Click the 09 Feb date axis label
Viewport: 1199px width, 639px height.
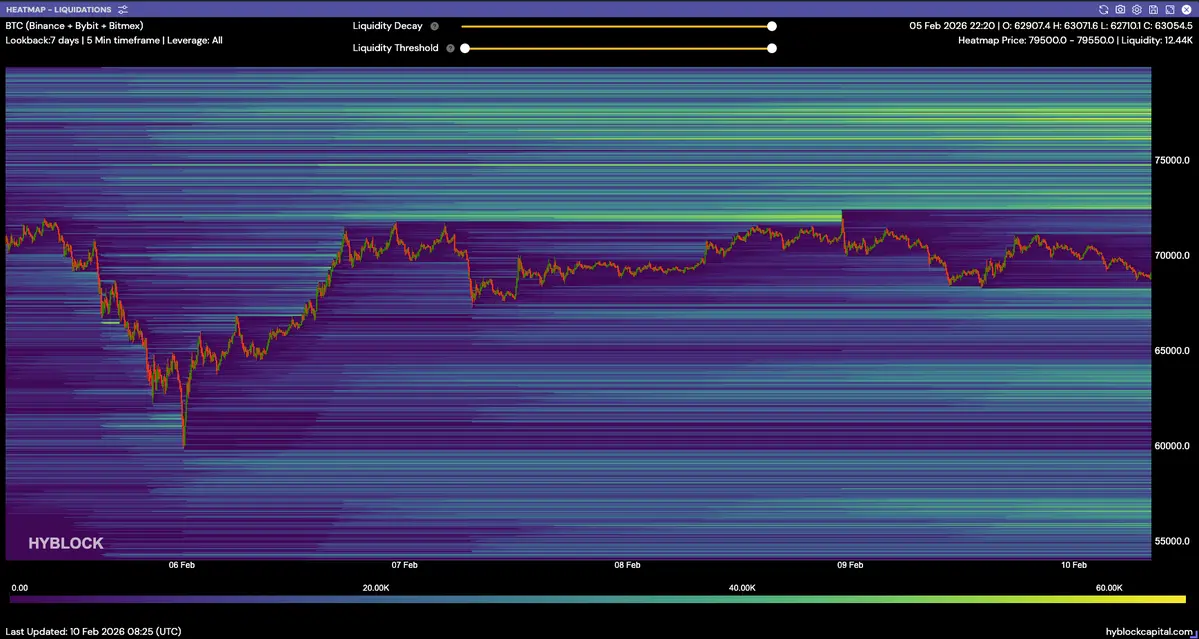(x=850, y=565)
